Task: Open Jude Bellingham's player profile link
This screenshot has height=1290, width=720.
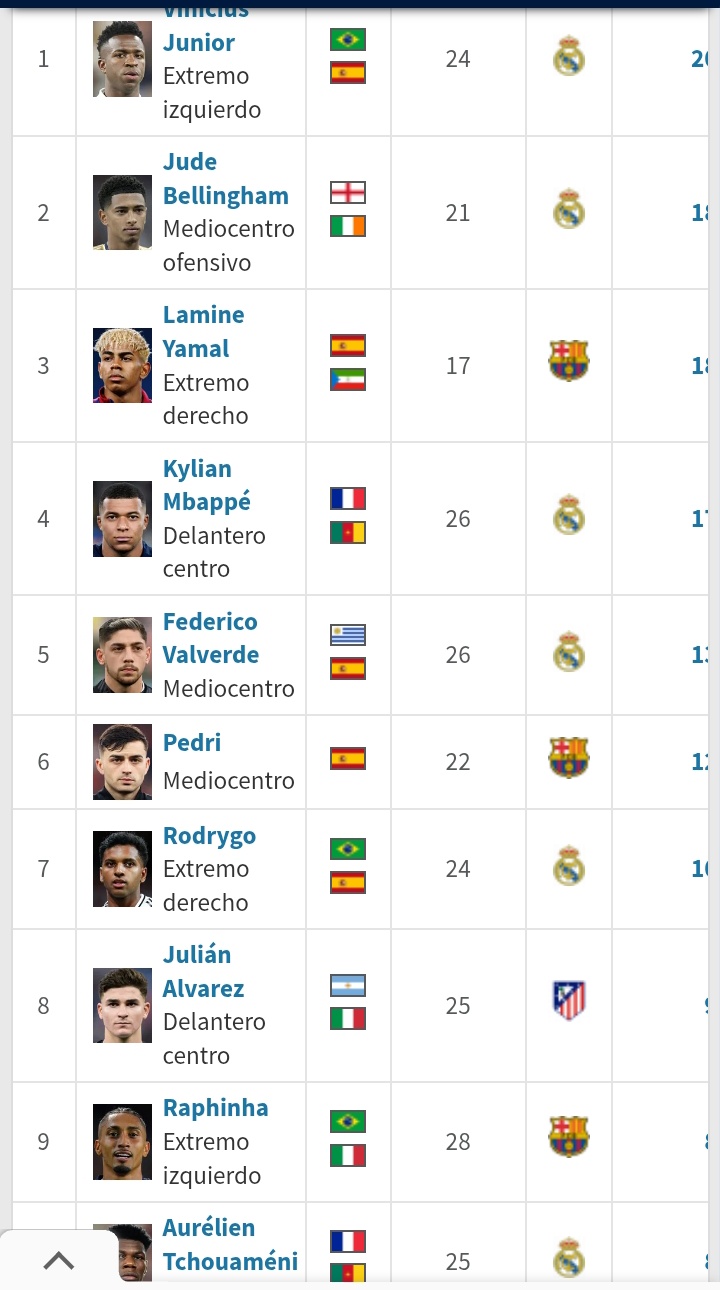Action: pyautogui.click(x=225, y=179)
